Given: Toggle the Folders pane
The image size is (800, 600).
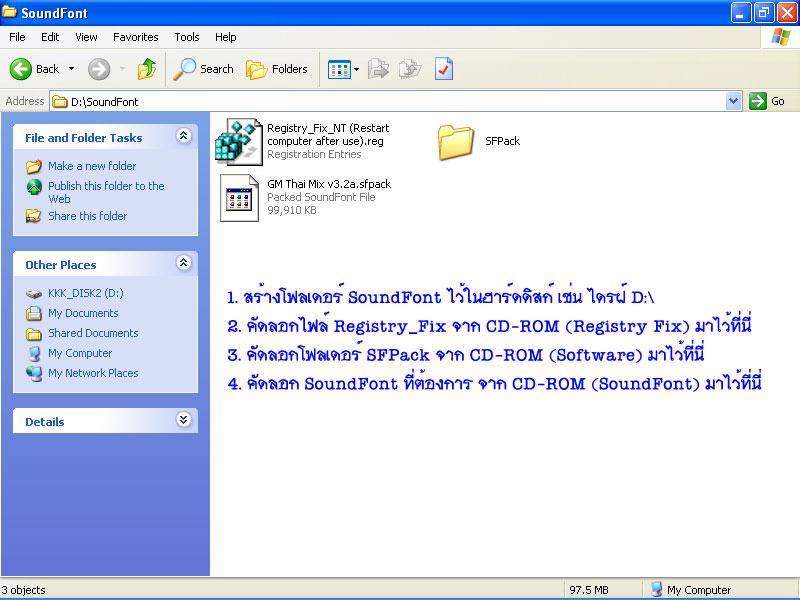Looking at the screenshot, I should [277, 69].
